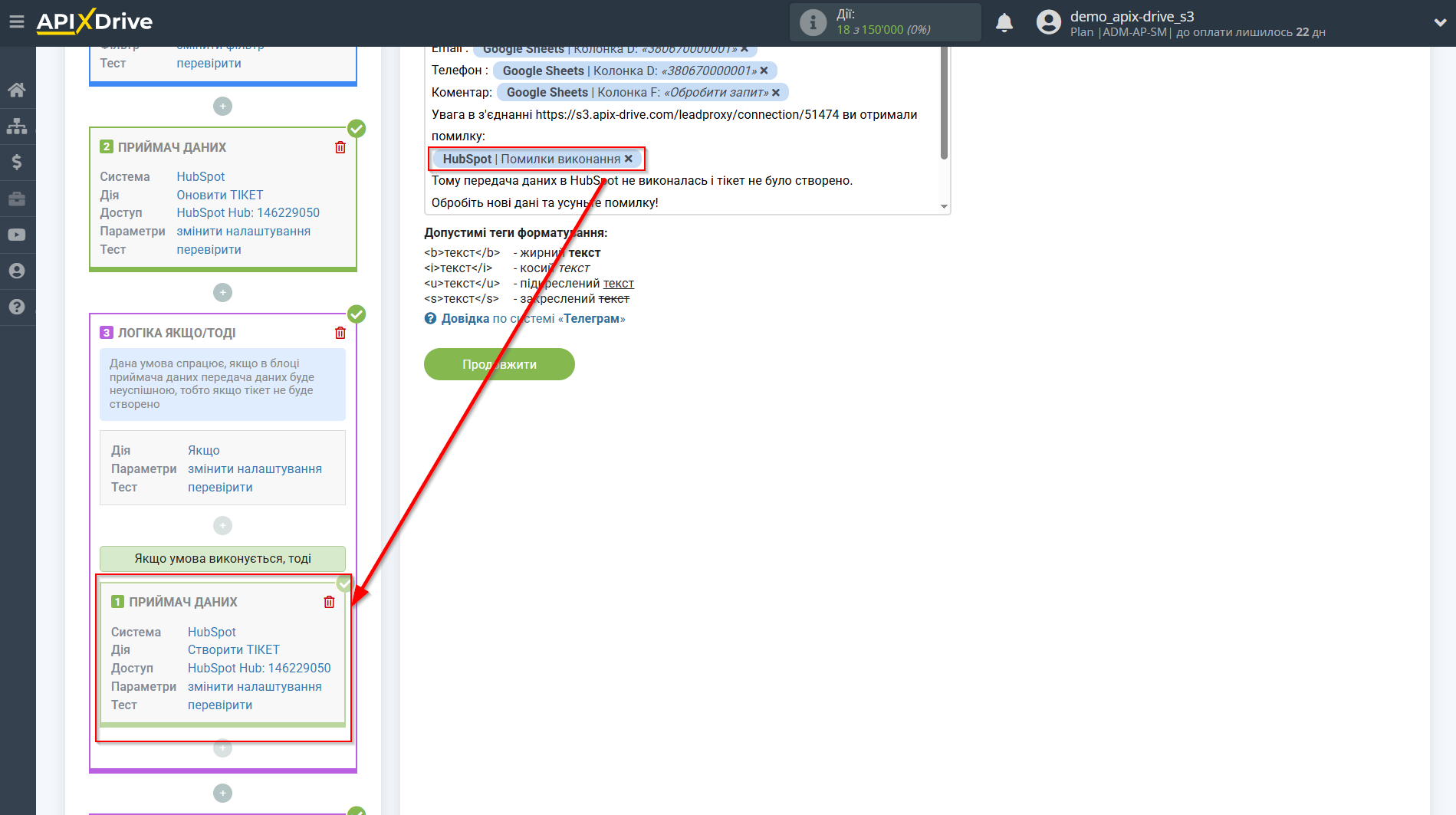The image size is (1456, 815).
Task: Delete block 2 ПРИЙМАЧ ДАНИХ
Action: coord(340,147)
